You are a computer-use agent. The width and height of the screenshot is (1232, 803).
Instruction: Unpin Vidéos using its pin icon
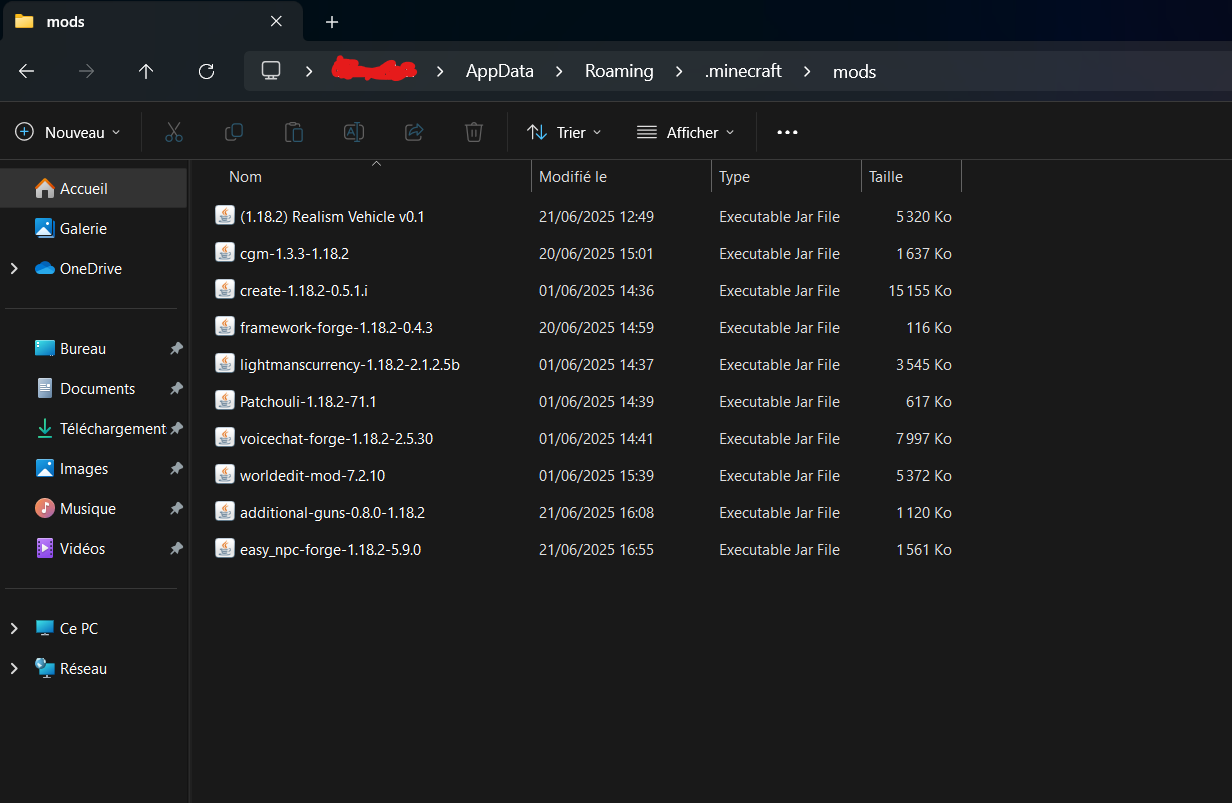click(x=176, y=548)
